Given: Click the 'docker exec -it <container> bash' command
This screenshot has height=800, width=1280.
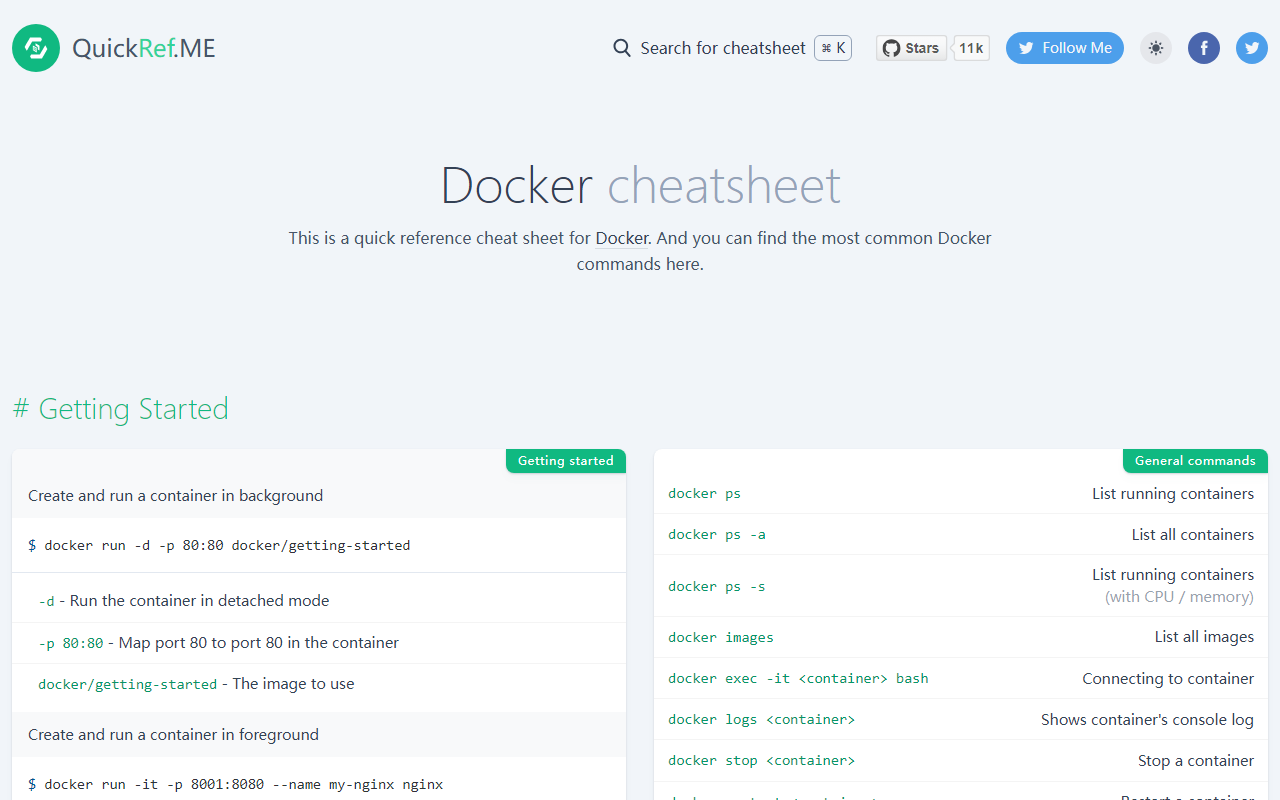Looking at the screenshot, I should pos(798,679).
